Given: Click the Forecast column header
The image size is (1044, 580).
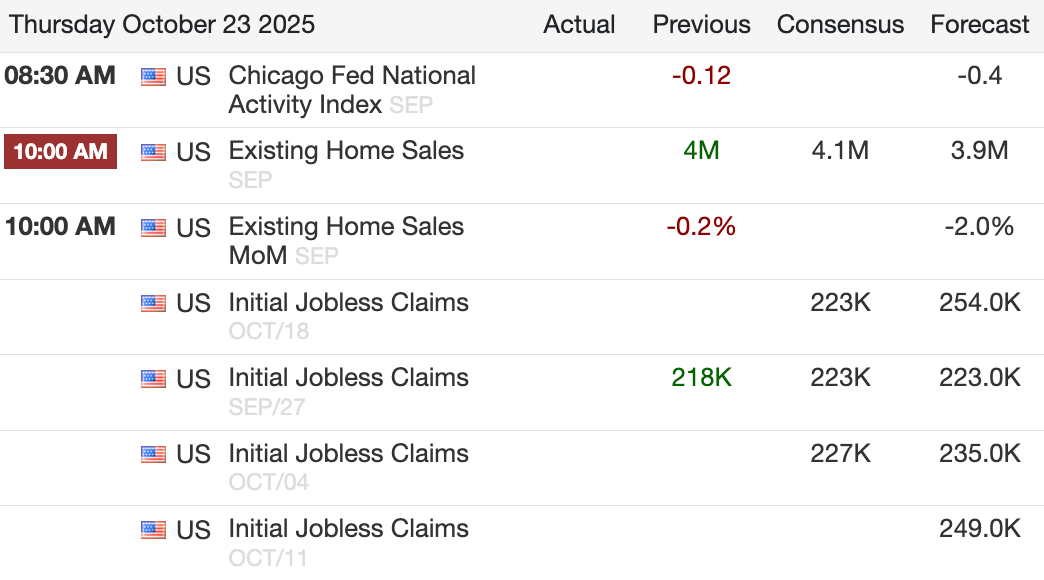Looking at the screenshot, I should coord(979,25).
